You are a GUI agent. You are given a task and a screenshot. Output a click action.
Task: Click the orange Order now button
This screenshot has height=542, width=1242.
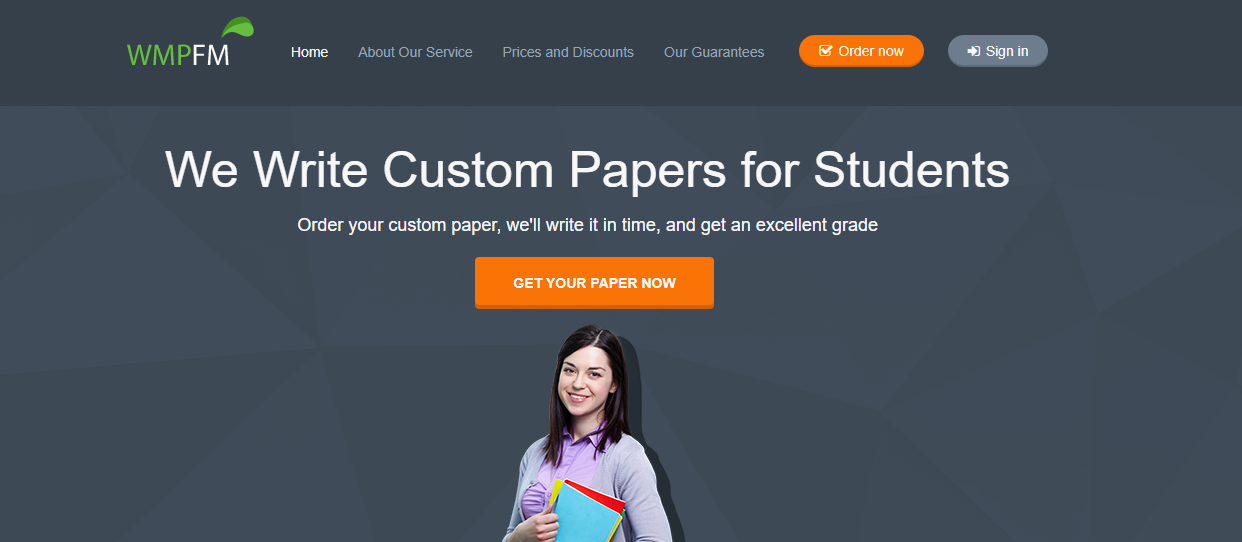[861, 51]
